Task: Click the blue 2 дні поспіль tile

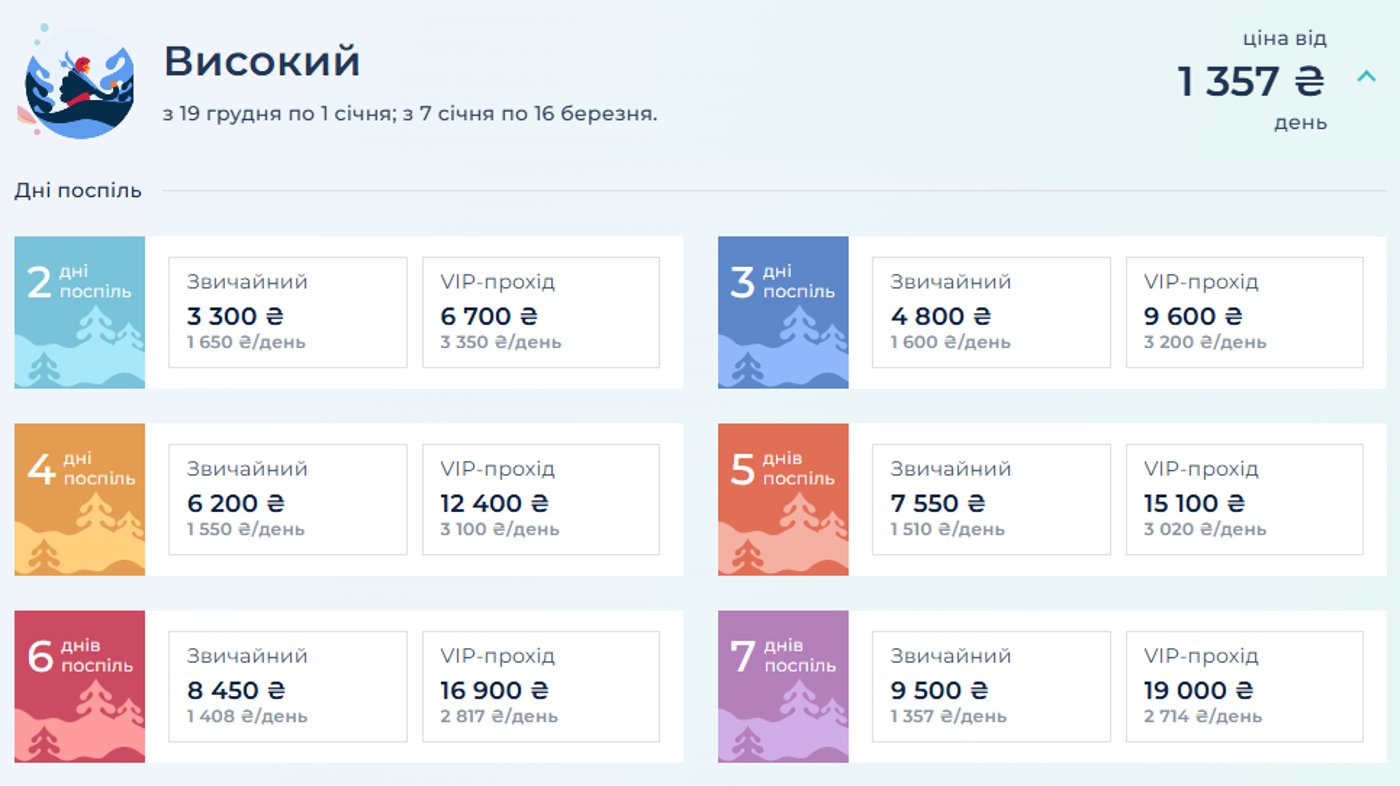Action: click(x=80, y=312)
